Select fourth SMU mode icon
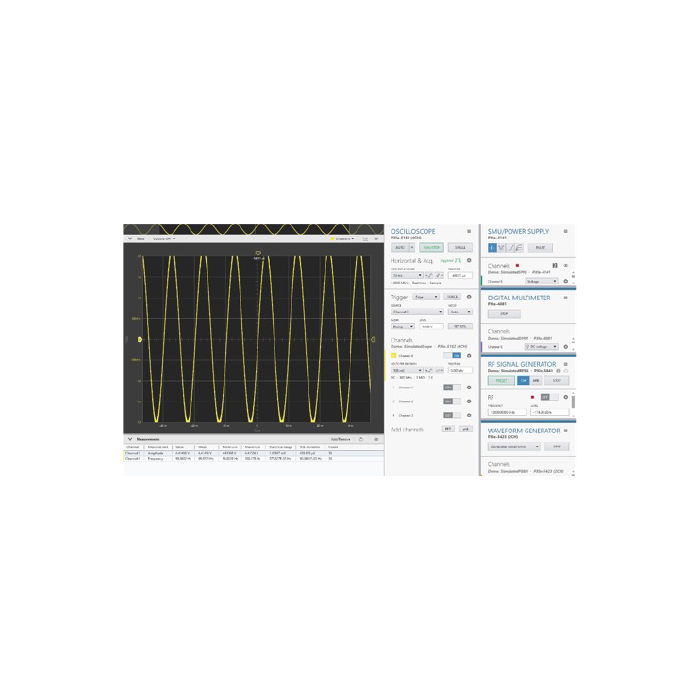This screenshot has width=700, height=700. click(519, 247)
